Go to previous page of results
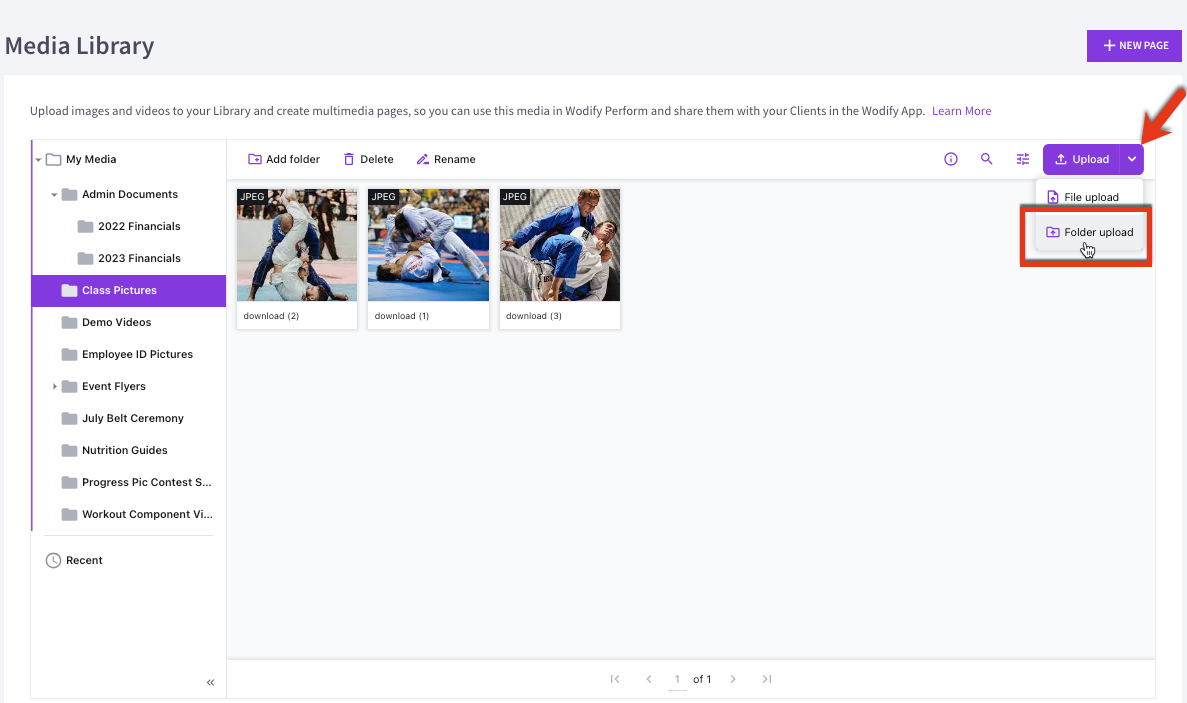This screenshot has width=1187, height=703. tap(649, 679)
